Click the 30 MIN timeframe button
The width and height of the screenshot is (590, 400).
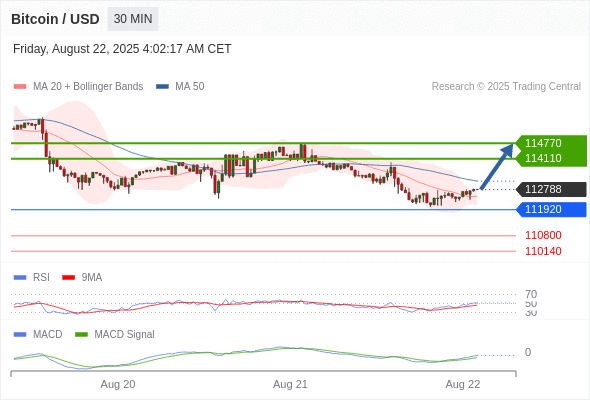coord(133,19)
